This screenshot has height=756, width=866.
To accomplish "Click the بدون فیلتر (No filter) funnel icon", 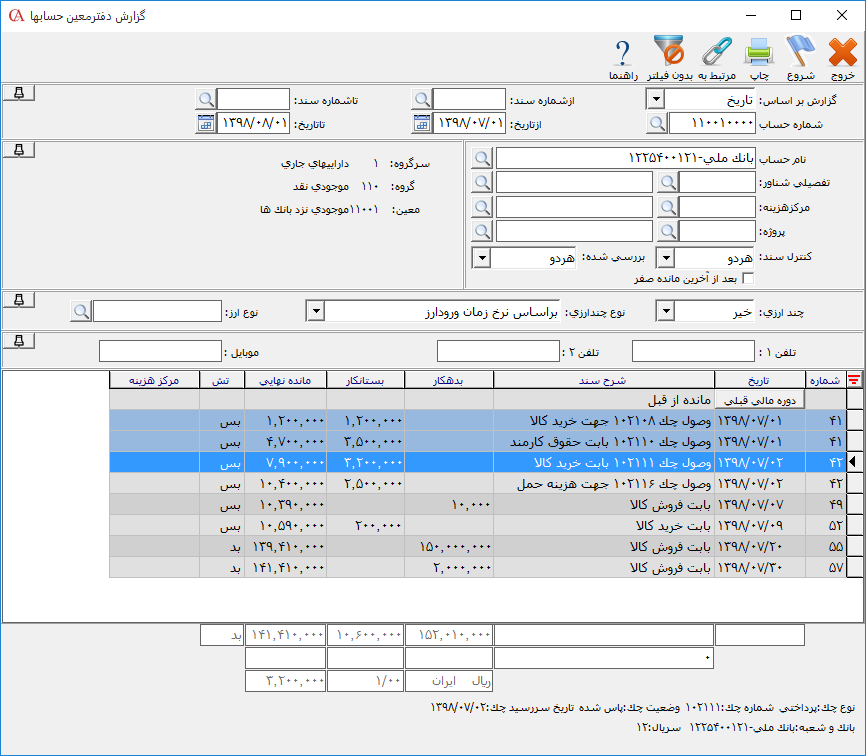I will (668, 53).
